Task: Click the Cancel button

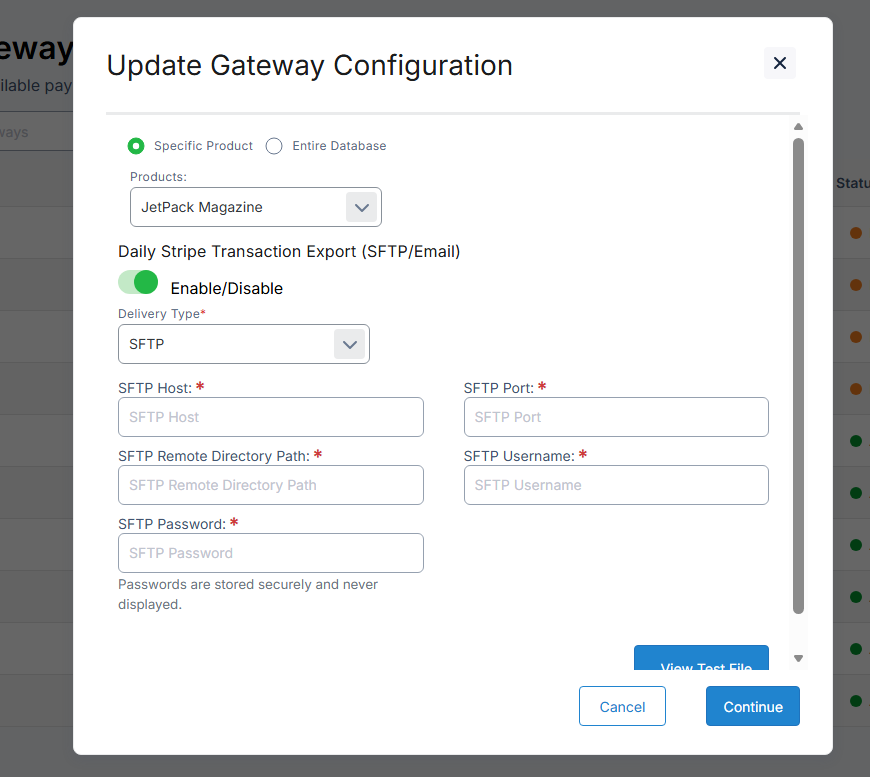Action: (x=622, y=706)
